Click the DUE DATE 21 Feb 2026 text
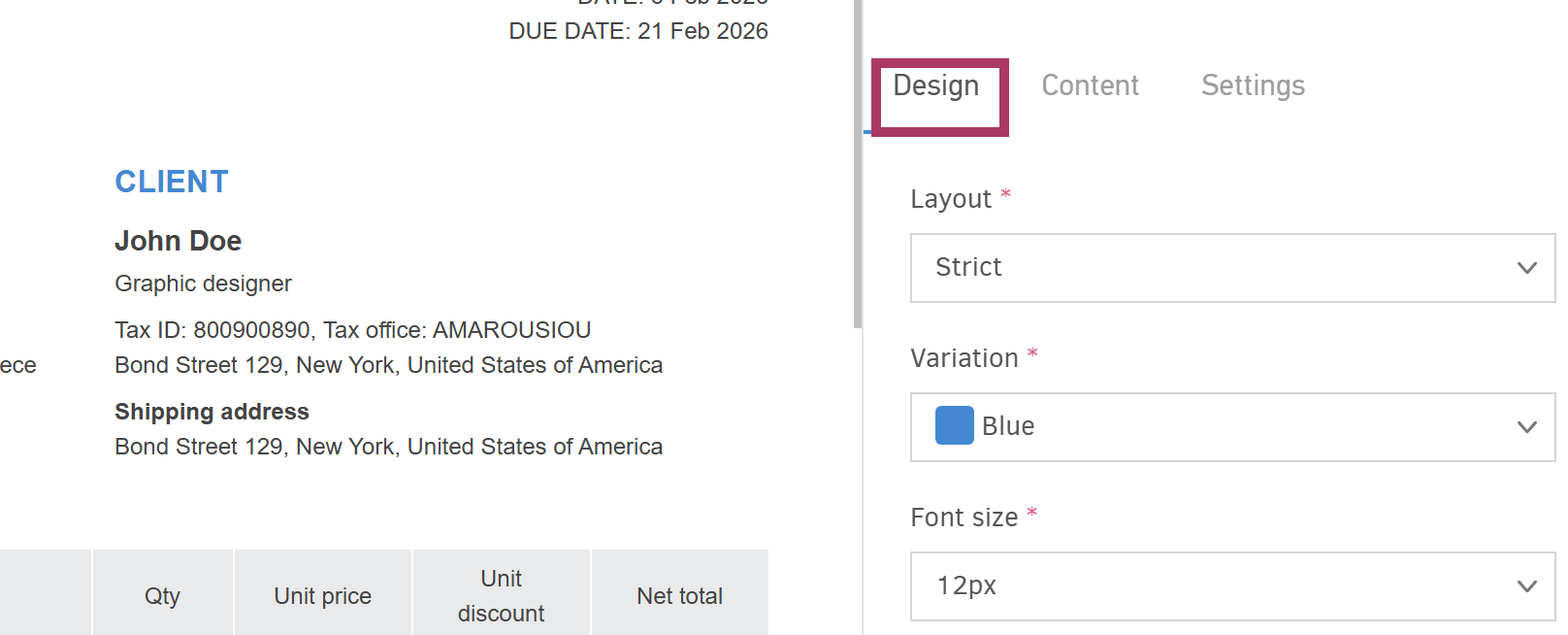The image size is (1568, 635). 637,31
